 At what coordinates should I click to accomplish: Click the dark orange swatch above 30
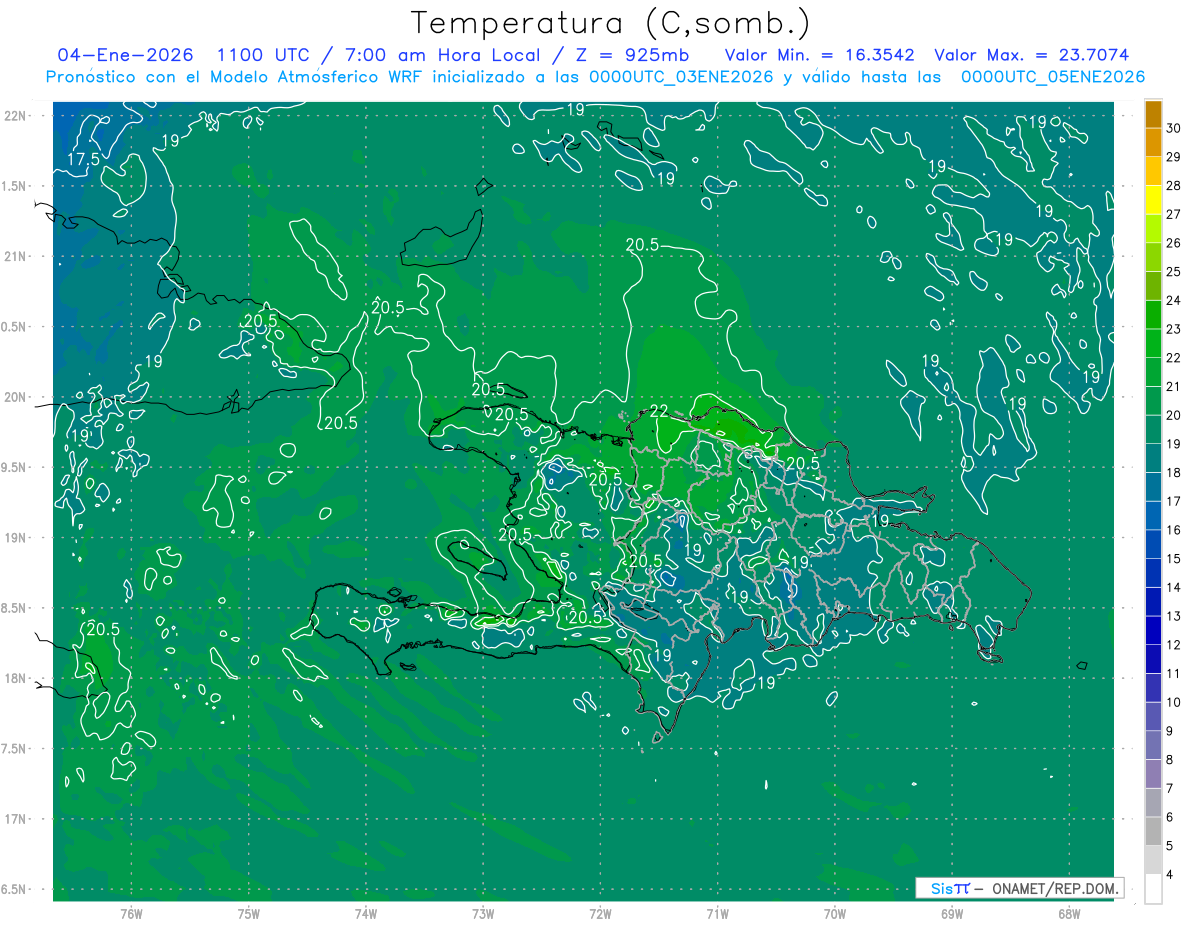tap(1153, 113)
